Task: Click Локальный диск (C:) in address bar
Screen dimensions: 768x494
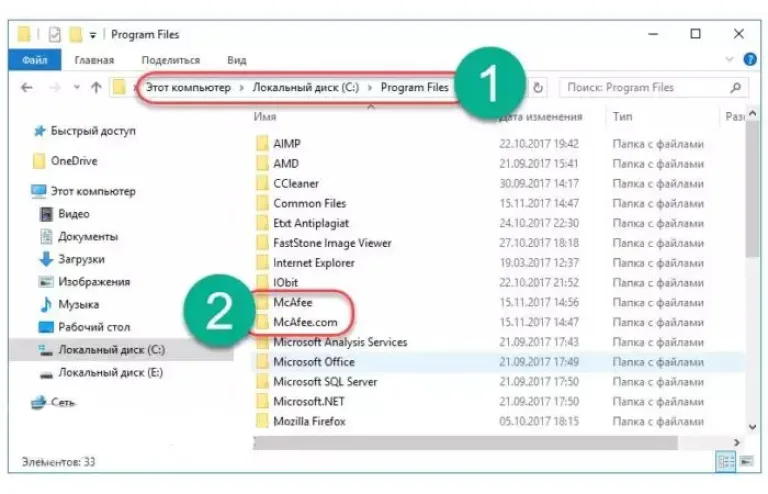Action: (x=306, y=88)
